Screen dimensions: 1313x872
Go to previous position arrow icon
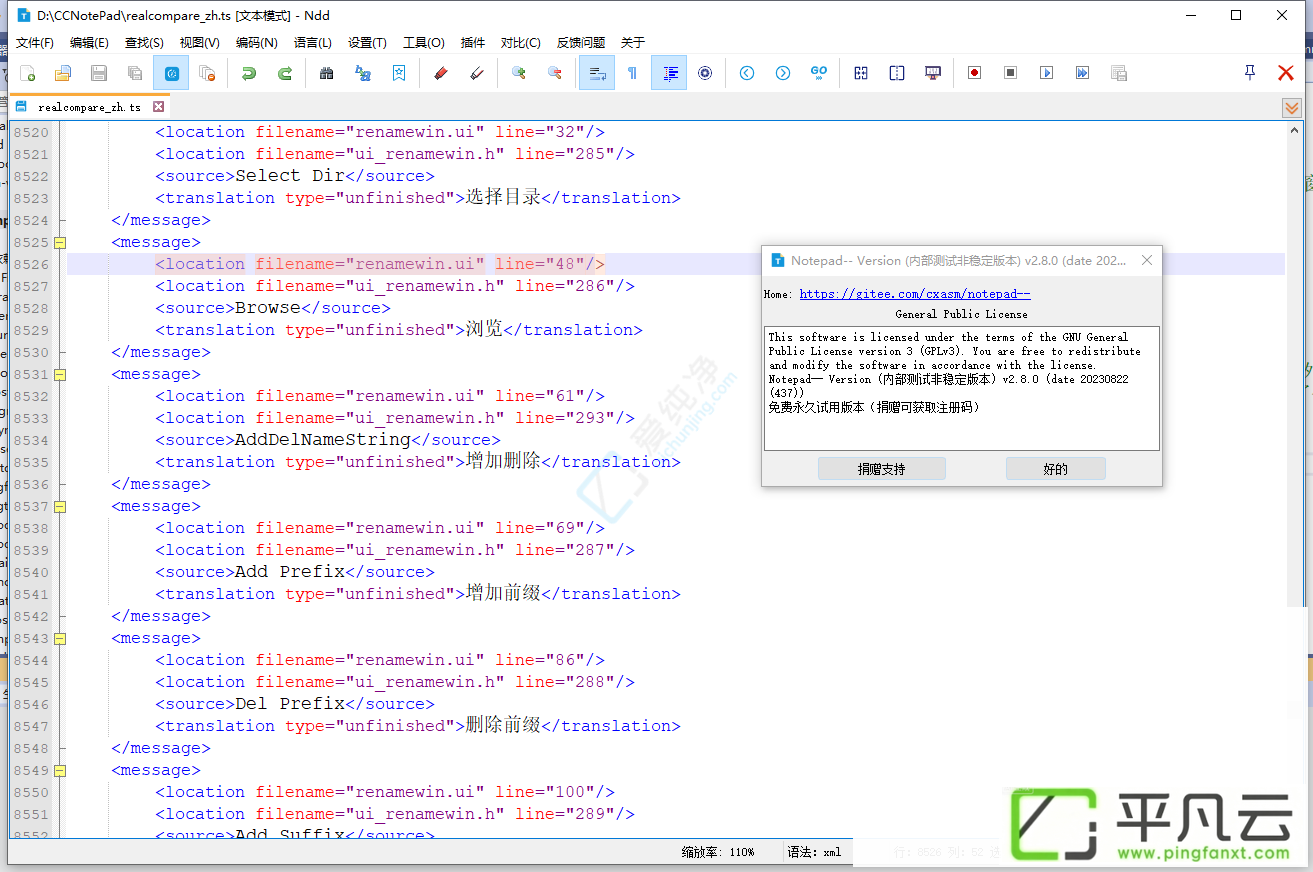point(747,73)
